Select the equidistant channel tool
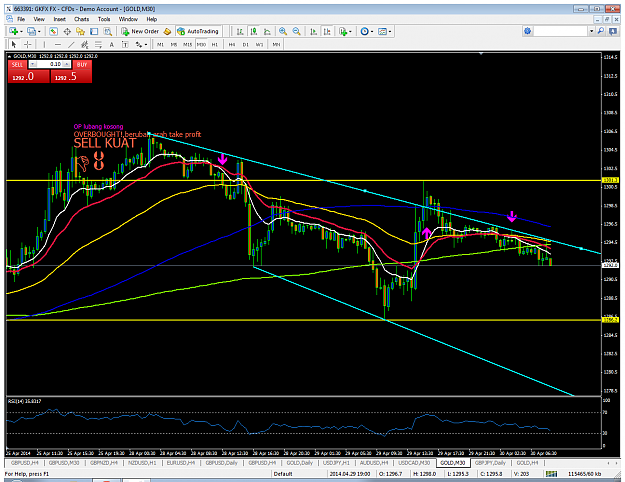Screen dimensions: 625x482 coord(85,44)
